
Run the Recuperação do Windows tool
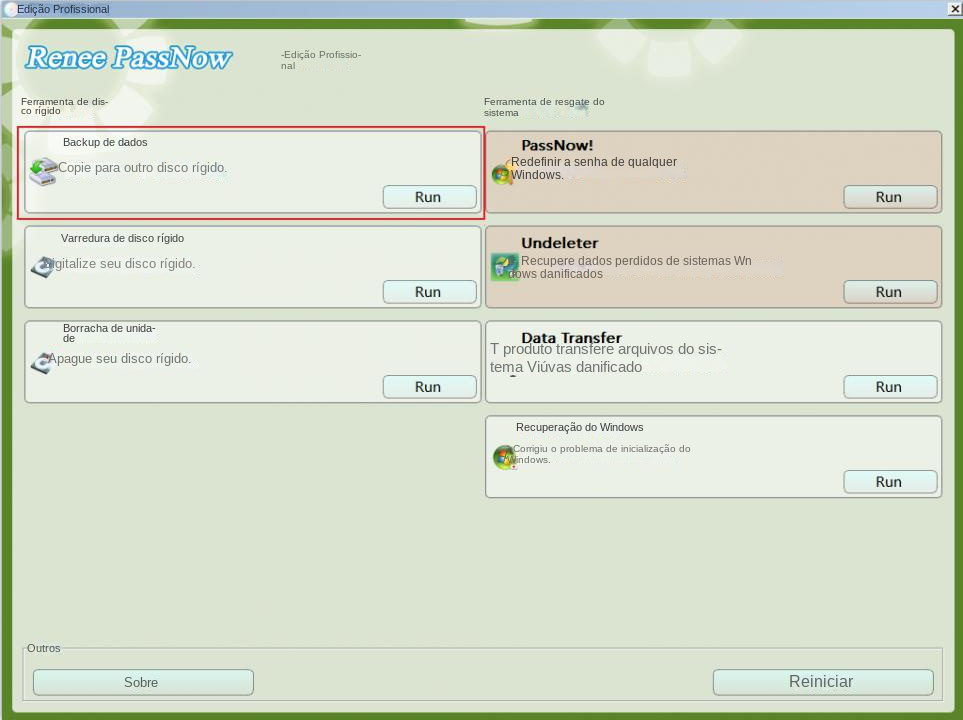[x=889, y=482]
